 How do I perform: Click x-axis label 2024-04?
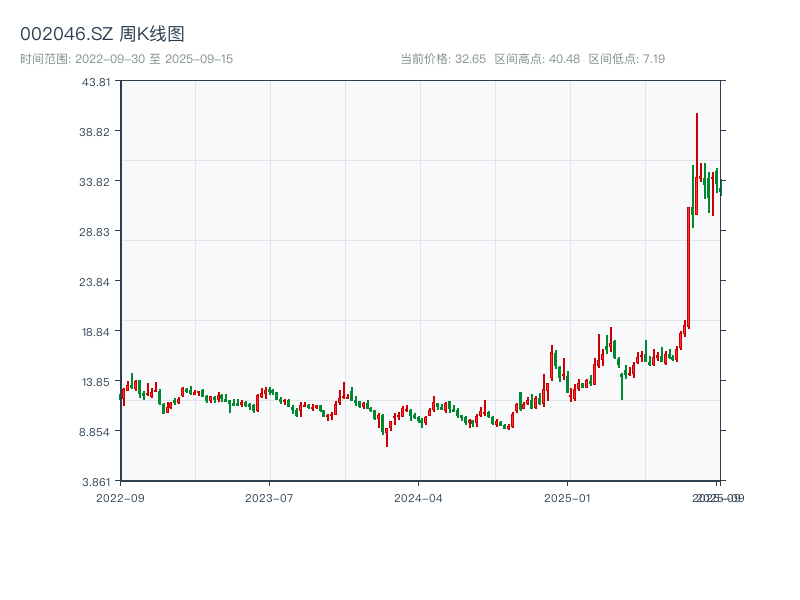[x=418, y=498]
